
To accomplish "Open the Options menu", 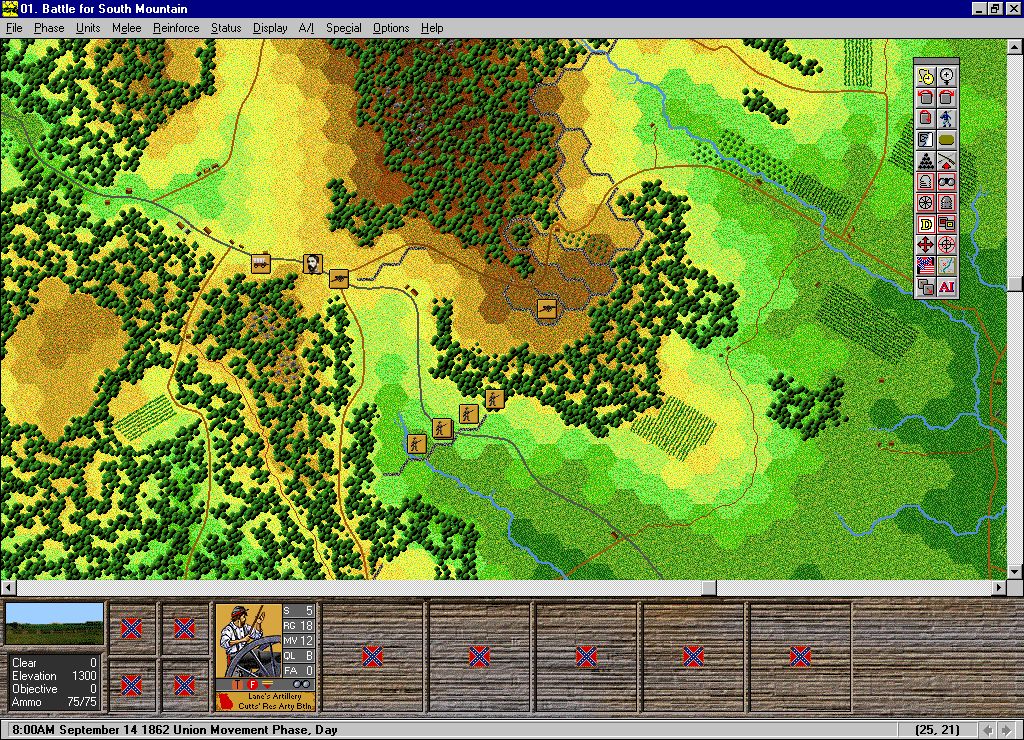I will [x=391, y=28].
